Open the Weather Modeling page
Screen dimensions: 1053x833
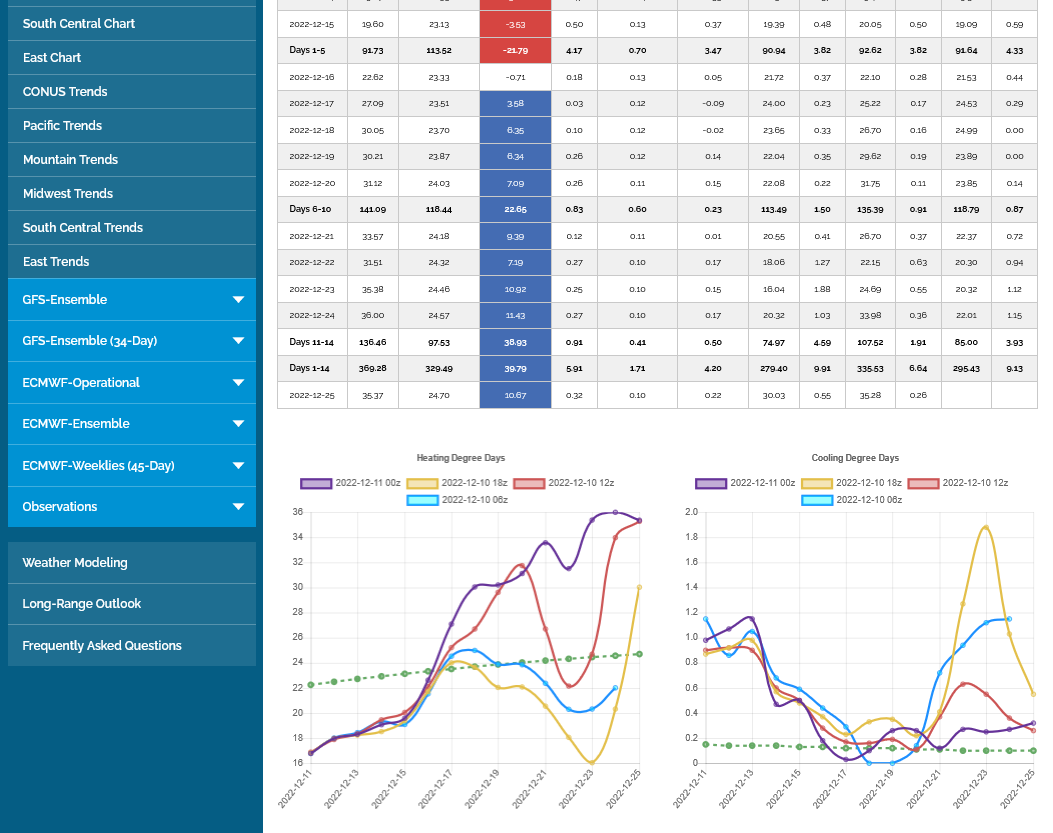point(75,563)
